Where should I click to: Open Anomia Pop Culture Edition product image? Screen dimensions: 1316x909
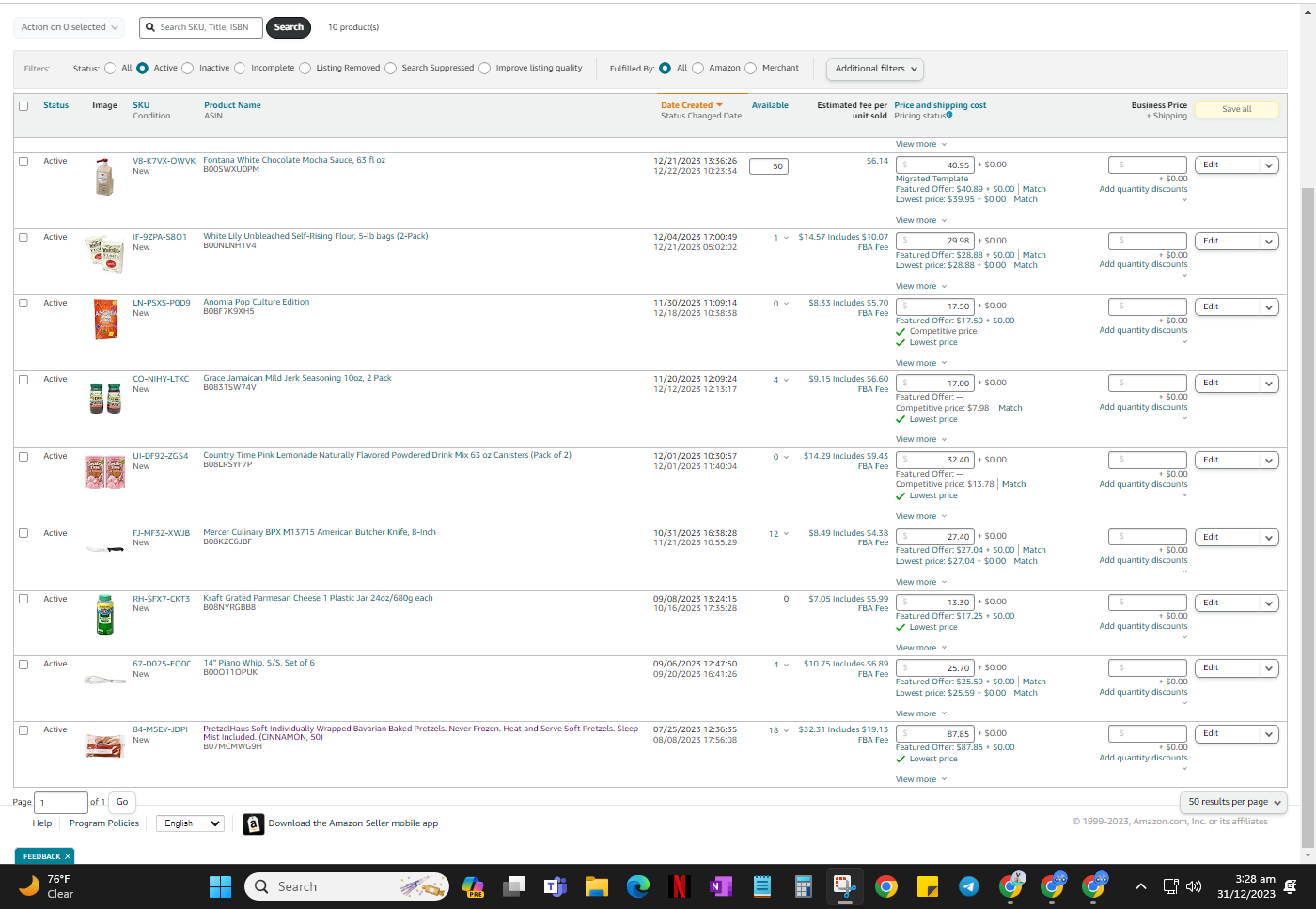pyautogui.click(x=105, y=319)
